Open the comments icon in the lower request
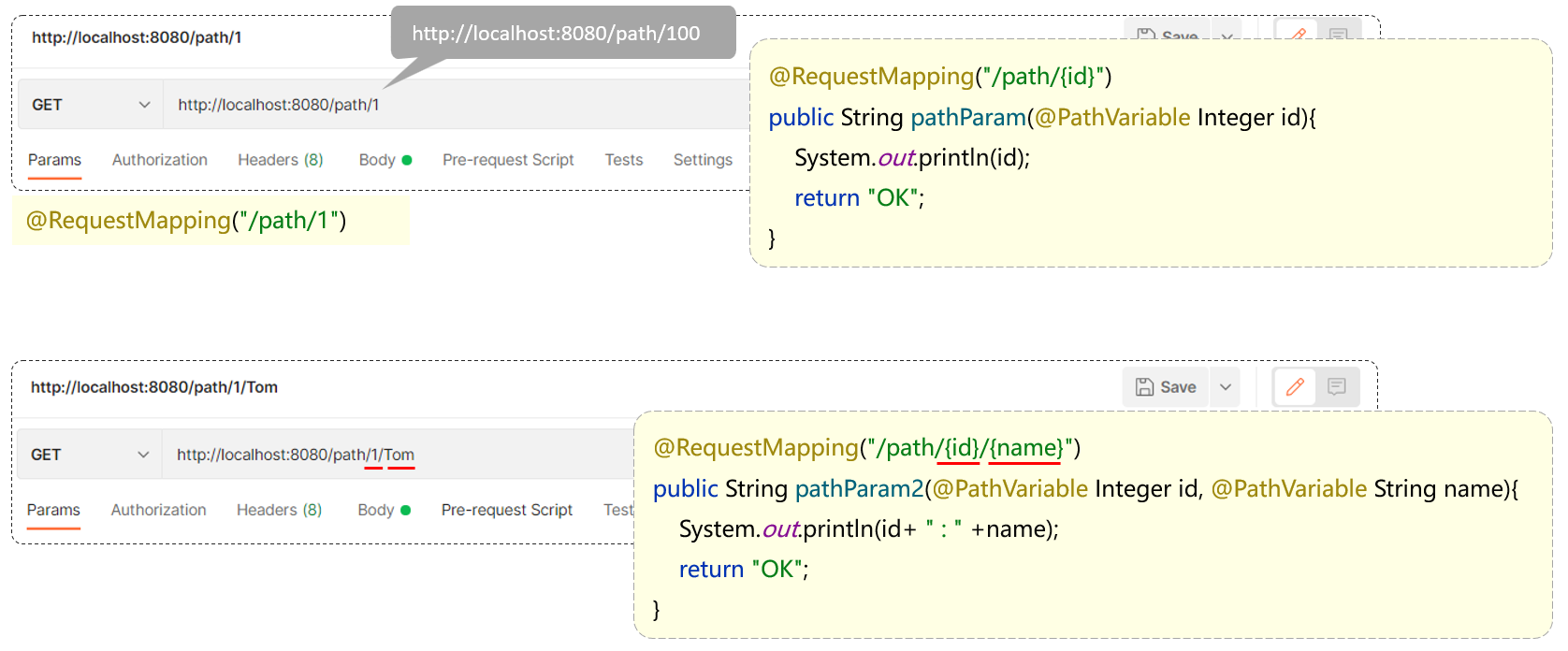 click(1337, 387)
